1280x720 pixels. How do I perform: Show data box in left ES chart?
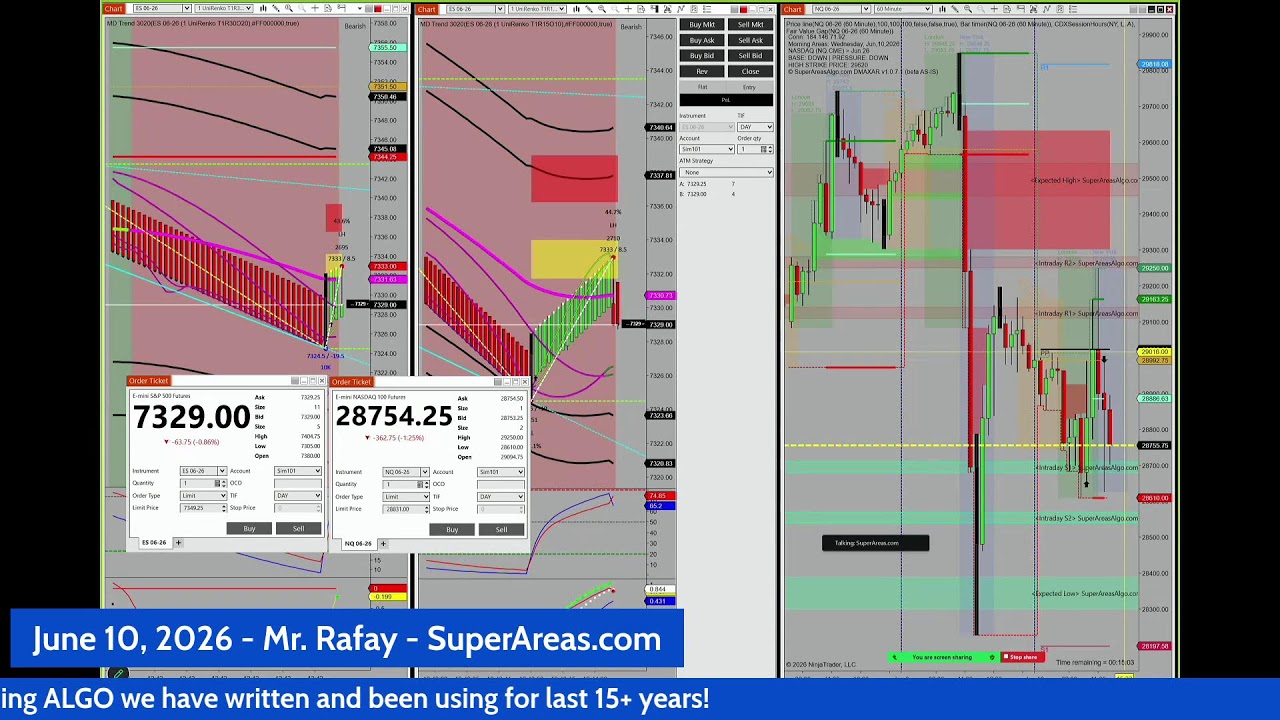[x=328, y=9]
